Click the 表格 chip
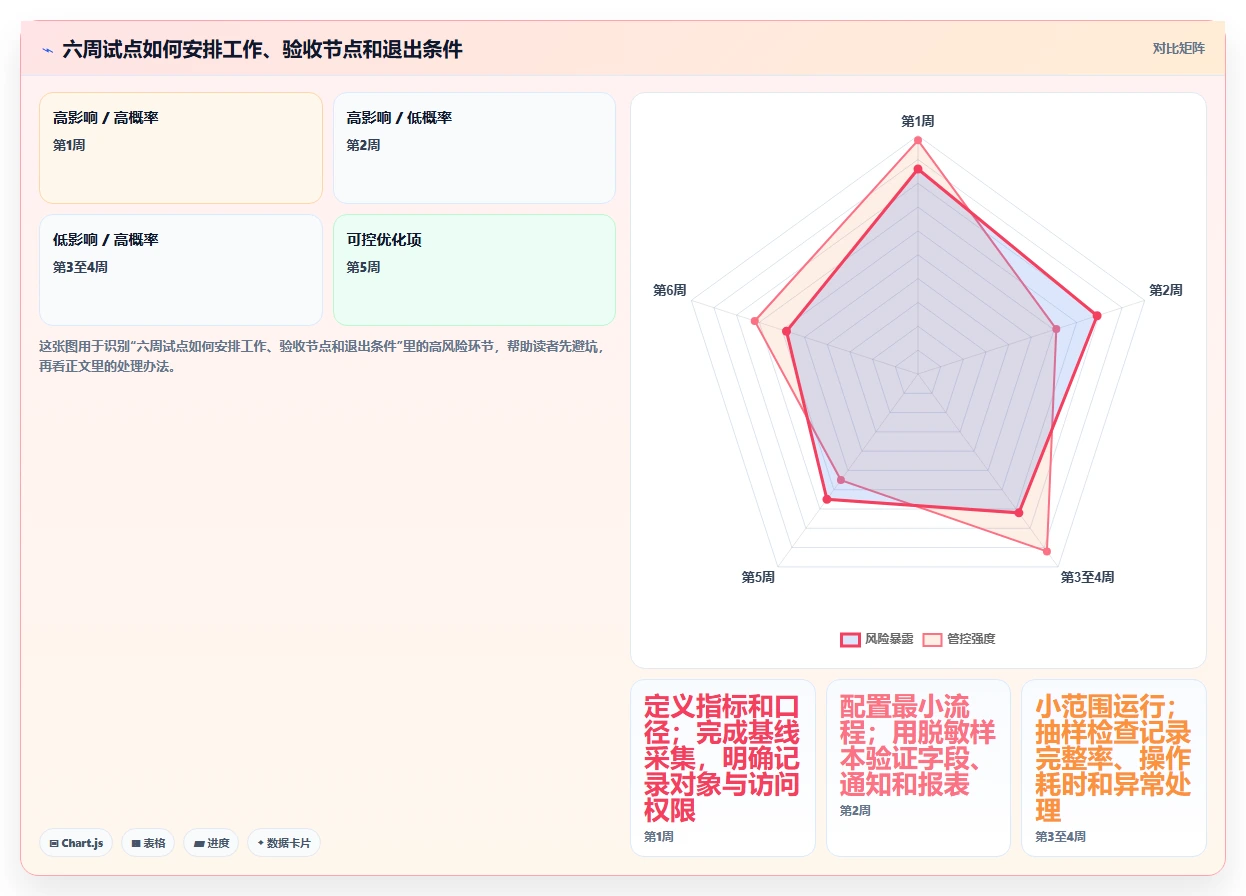Image resolution: width=1246 pixels, height=896 pixels. tap(148, 843)
